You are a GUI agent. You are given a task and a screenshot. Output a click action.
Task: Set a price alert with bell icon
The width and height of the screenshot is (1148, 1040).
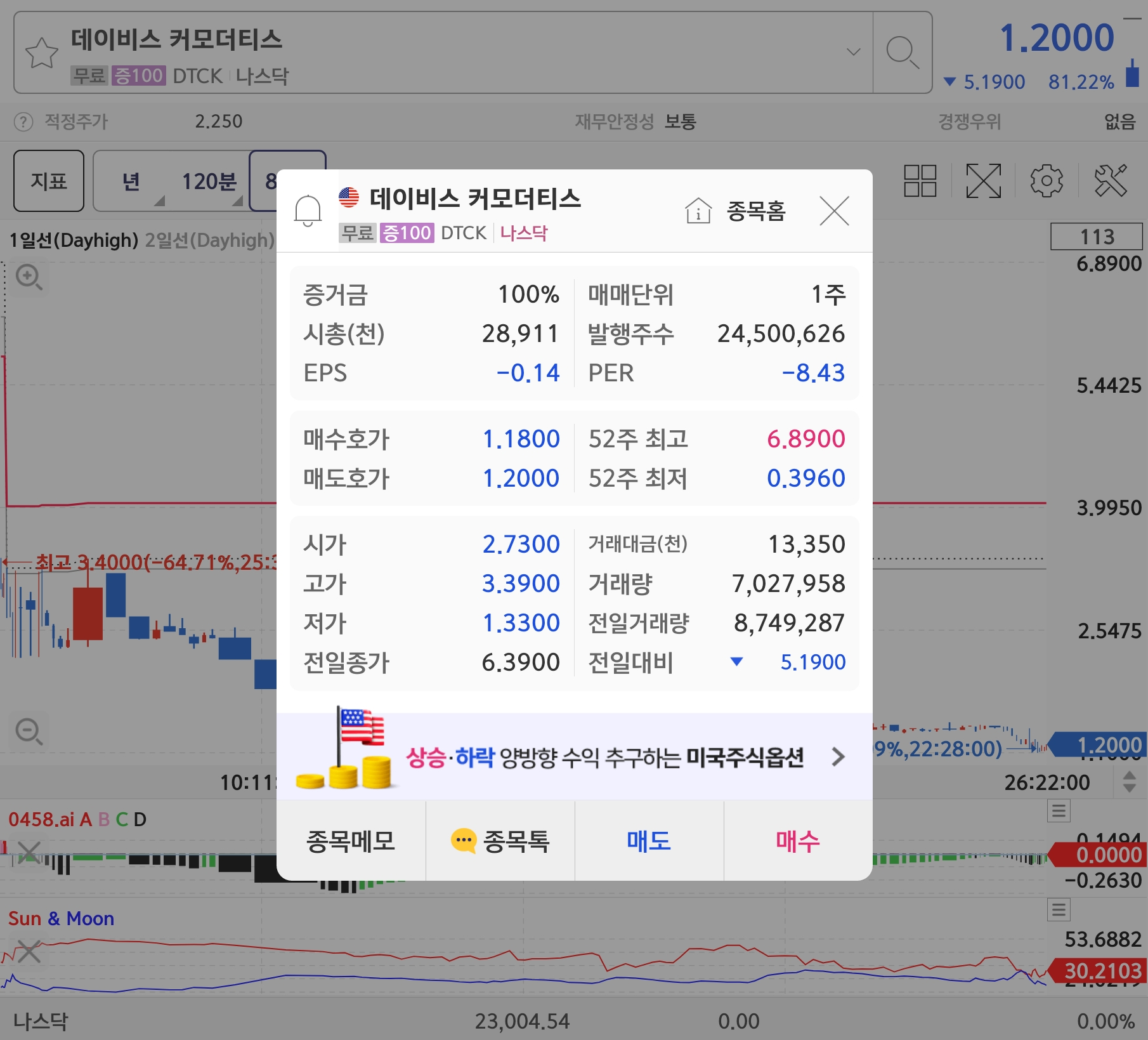tap(308, 210)
